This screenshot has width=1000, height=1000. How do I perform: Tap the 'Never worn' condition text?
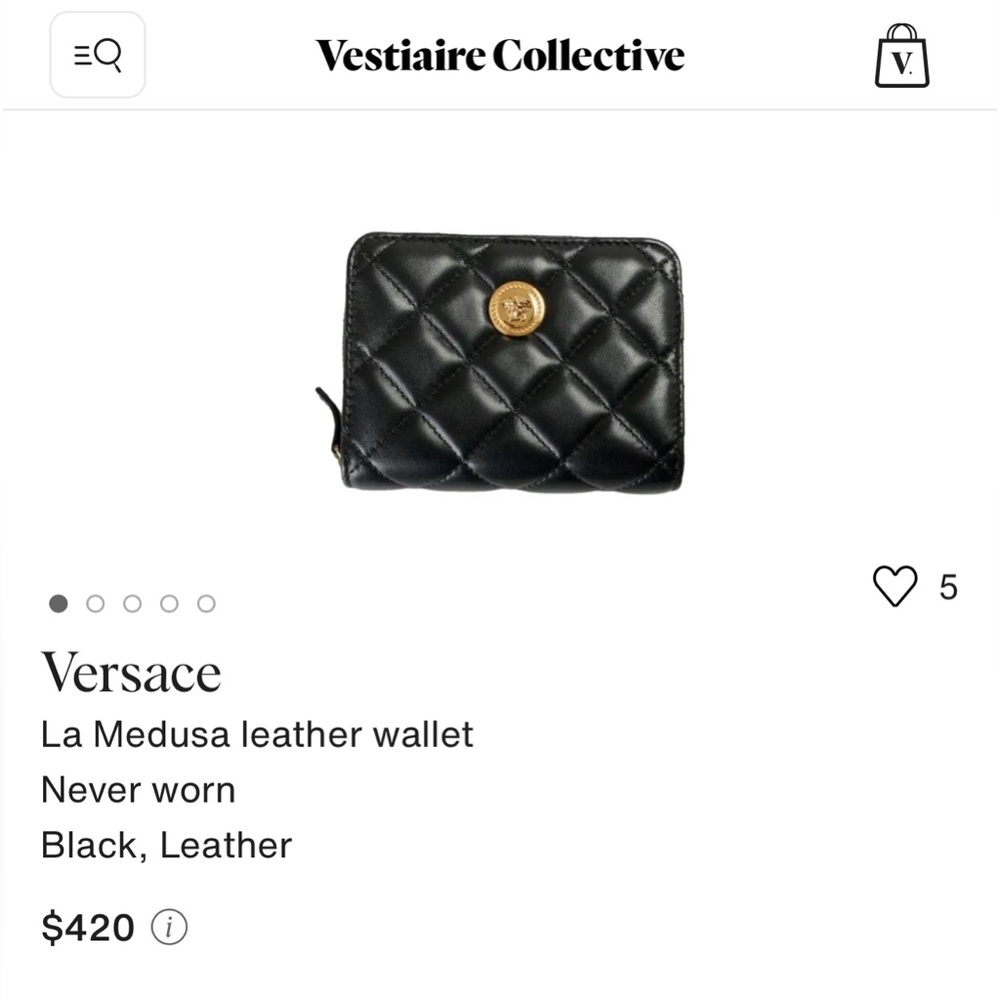coord(138,790)
